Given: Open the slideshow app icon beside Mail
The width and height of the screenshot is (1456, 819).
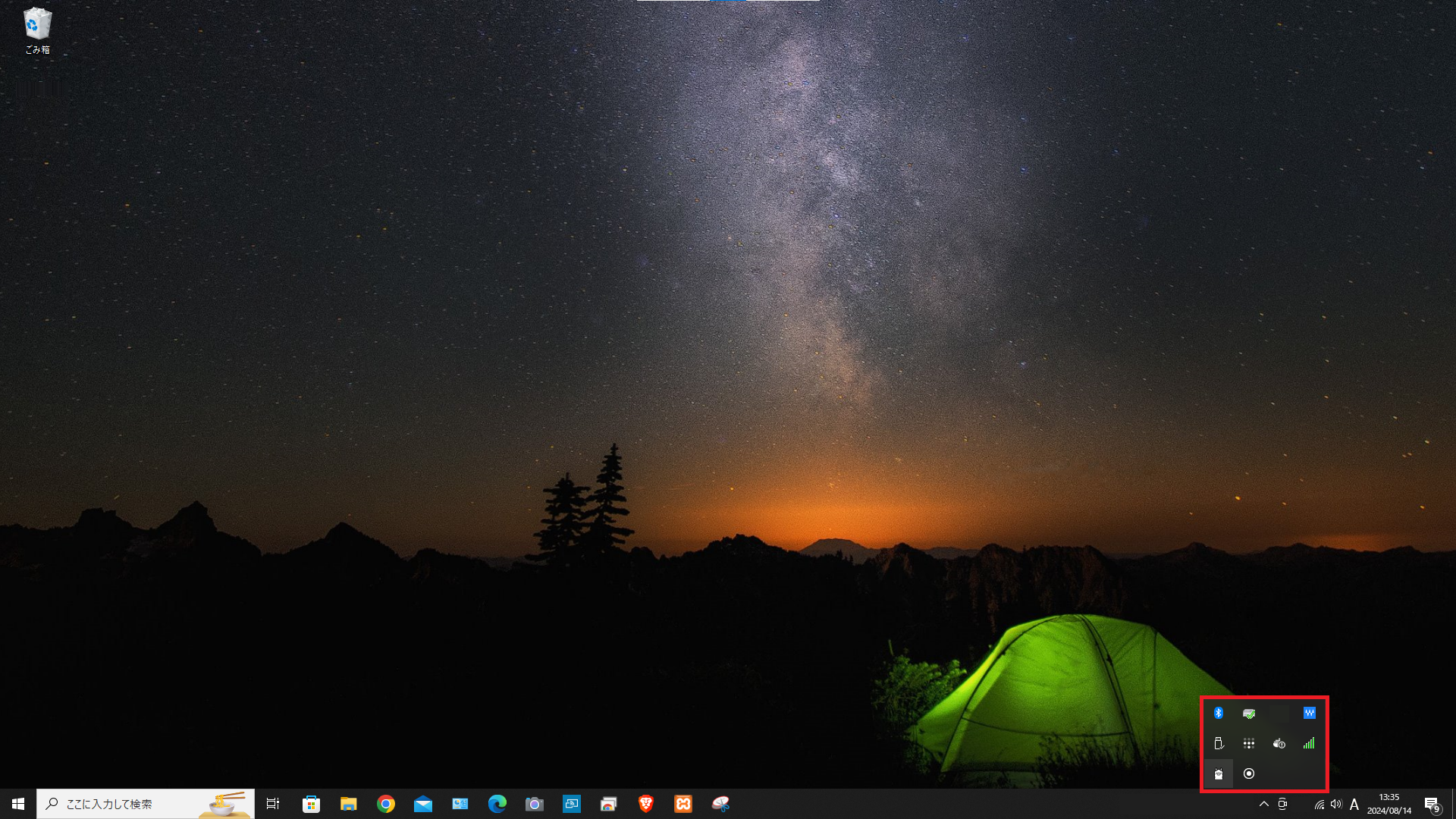Looking at the screenshot, I should coord(460,804).
